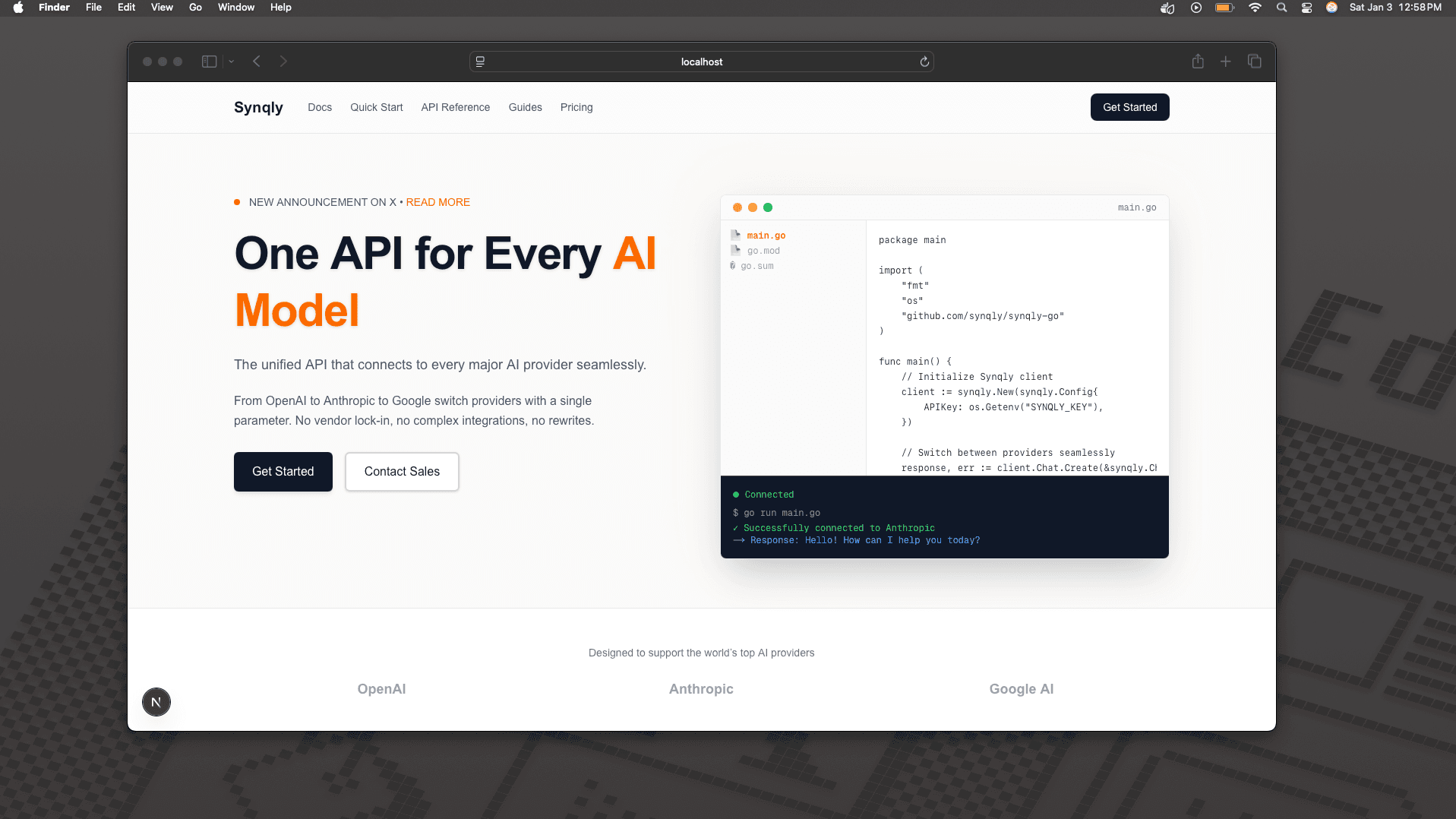
Task: Click the go.mod file icon
Action: tap(735, 250)
